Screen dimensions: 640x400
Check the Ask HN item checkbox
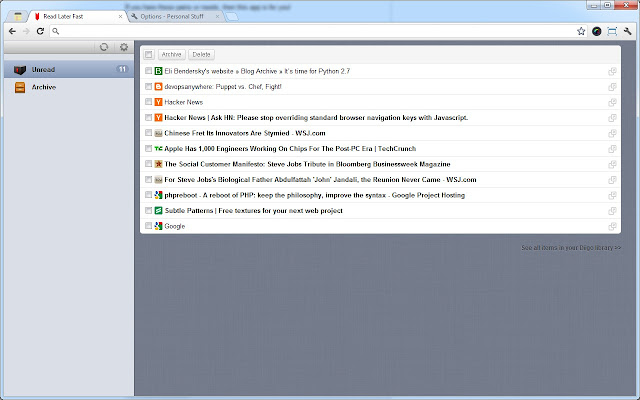pyautogui.click(x=148, y=117)
